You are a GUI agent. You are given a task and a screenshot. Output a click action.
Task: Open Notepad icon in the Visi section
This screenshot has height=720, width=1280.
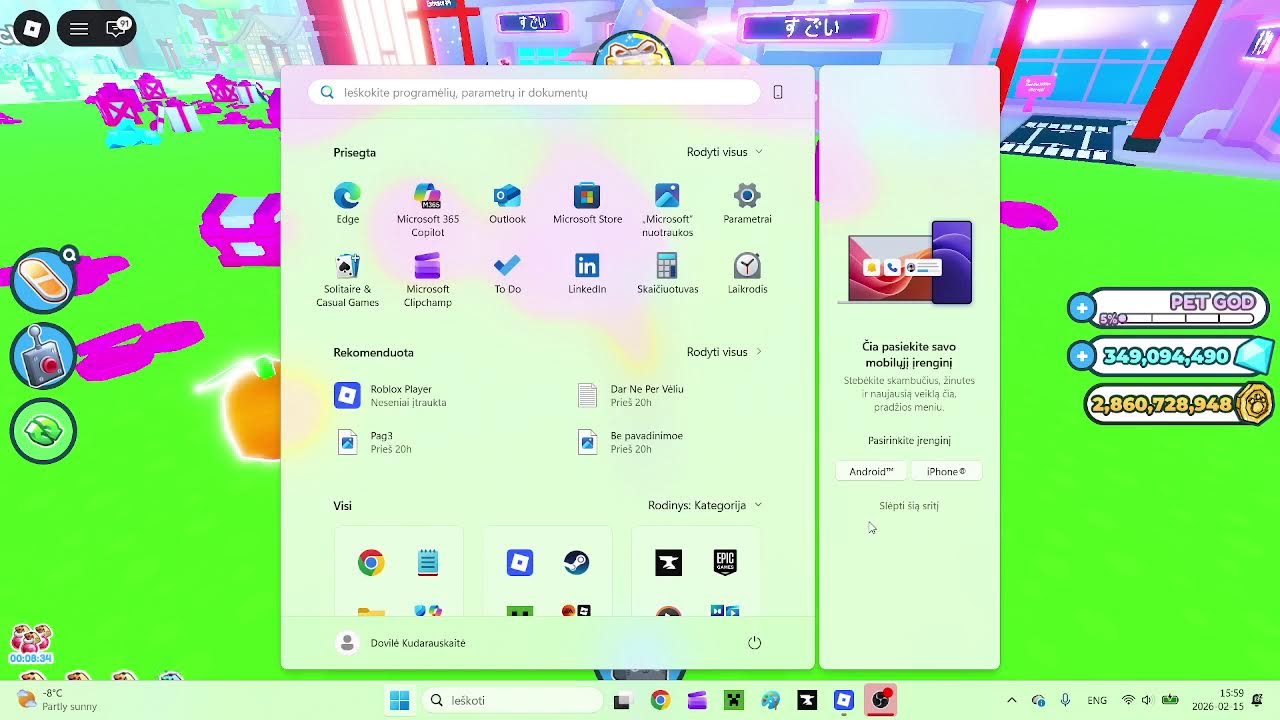pyautogui.click(x=428, y=563)
